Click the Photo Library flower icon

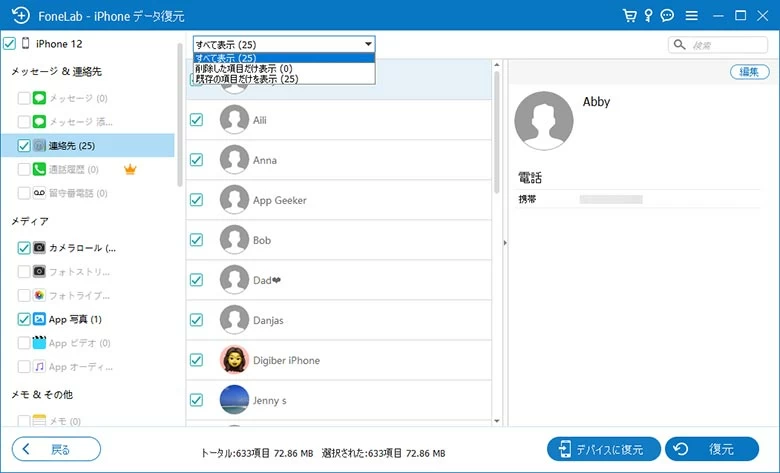coord(39,295)
